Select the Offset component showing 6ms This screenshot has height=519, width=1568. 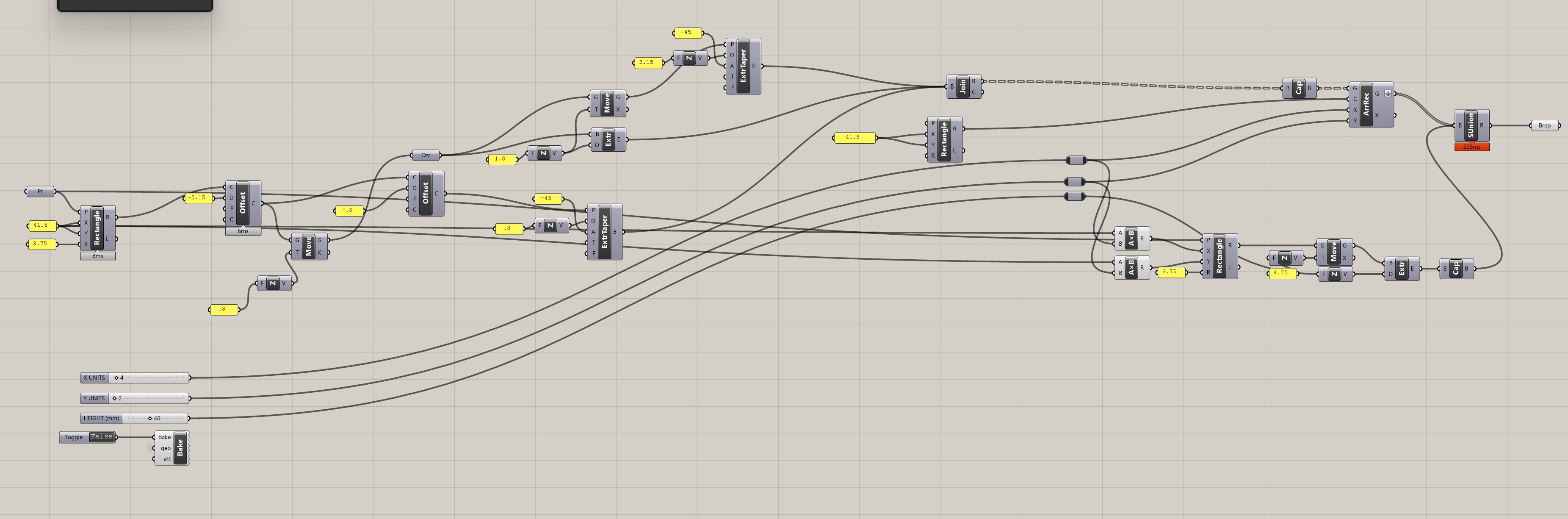(x=243, y=203)
